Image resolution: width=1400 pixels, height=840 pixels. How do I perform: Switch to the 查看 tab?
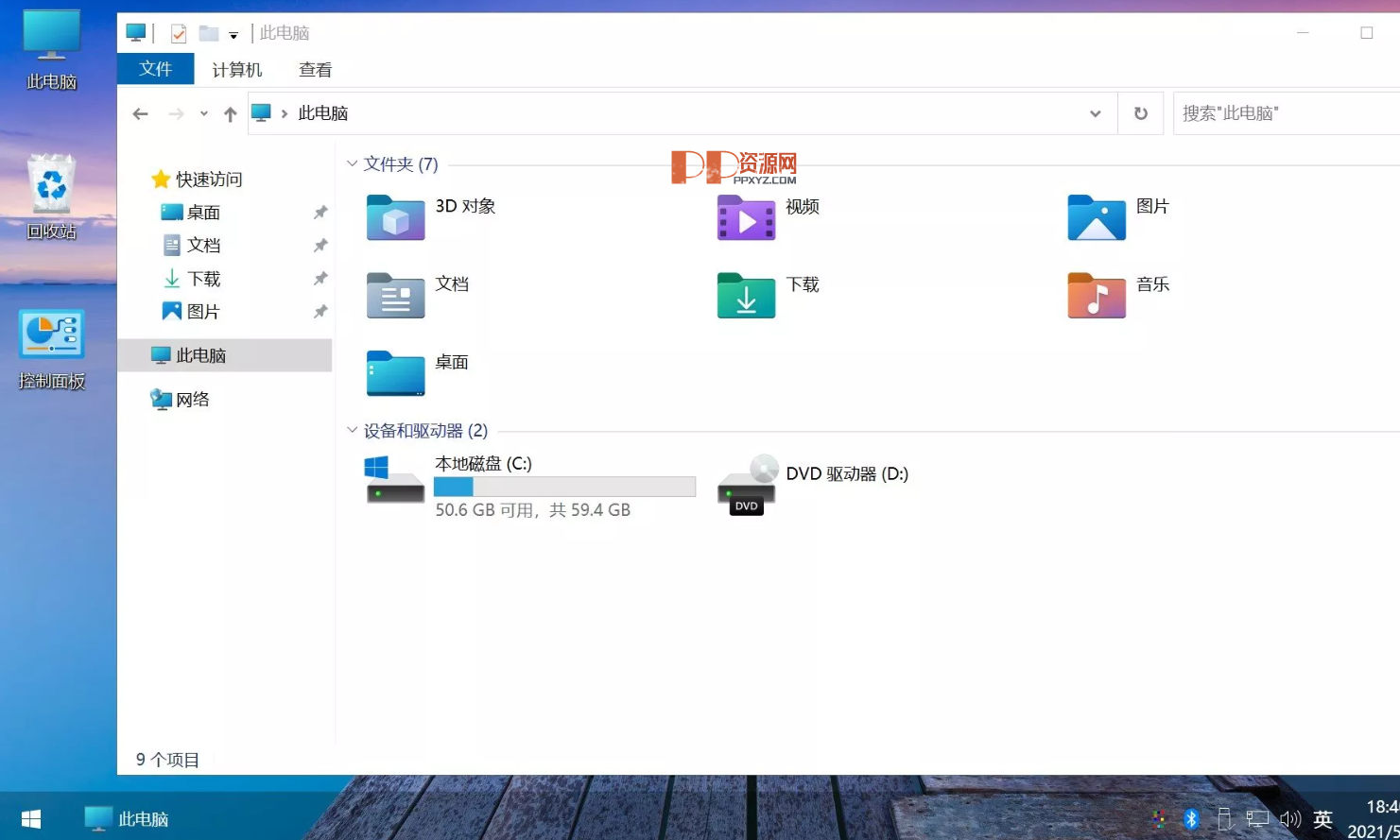click(x=315, y=69)
